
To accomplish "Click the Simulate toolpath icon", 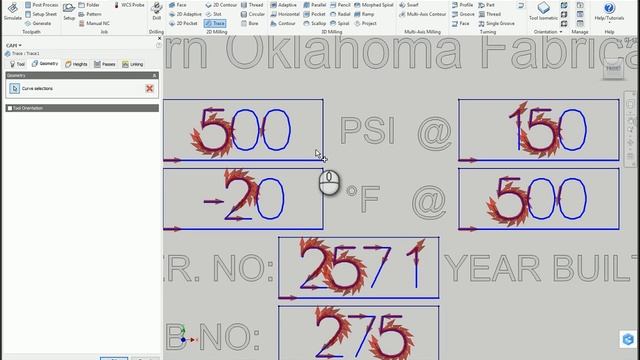I will coord(12,11).
